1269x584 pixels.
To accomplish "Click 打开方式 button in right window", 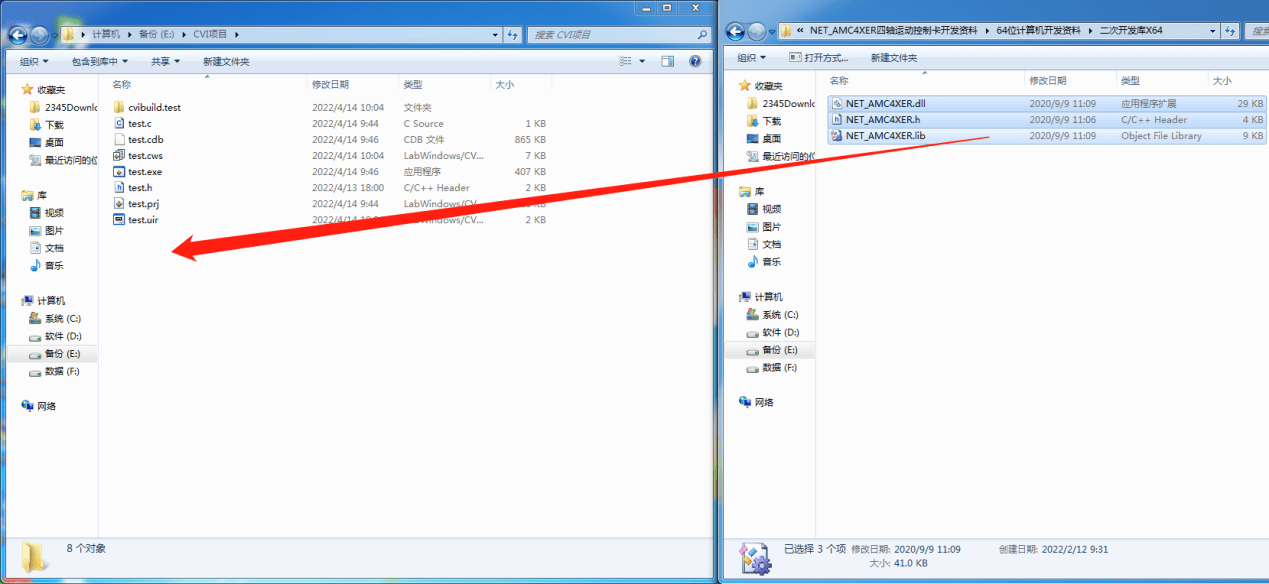I will [819, 58].
